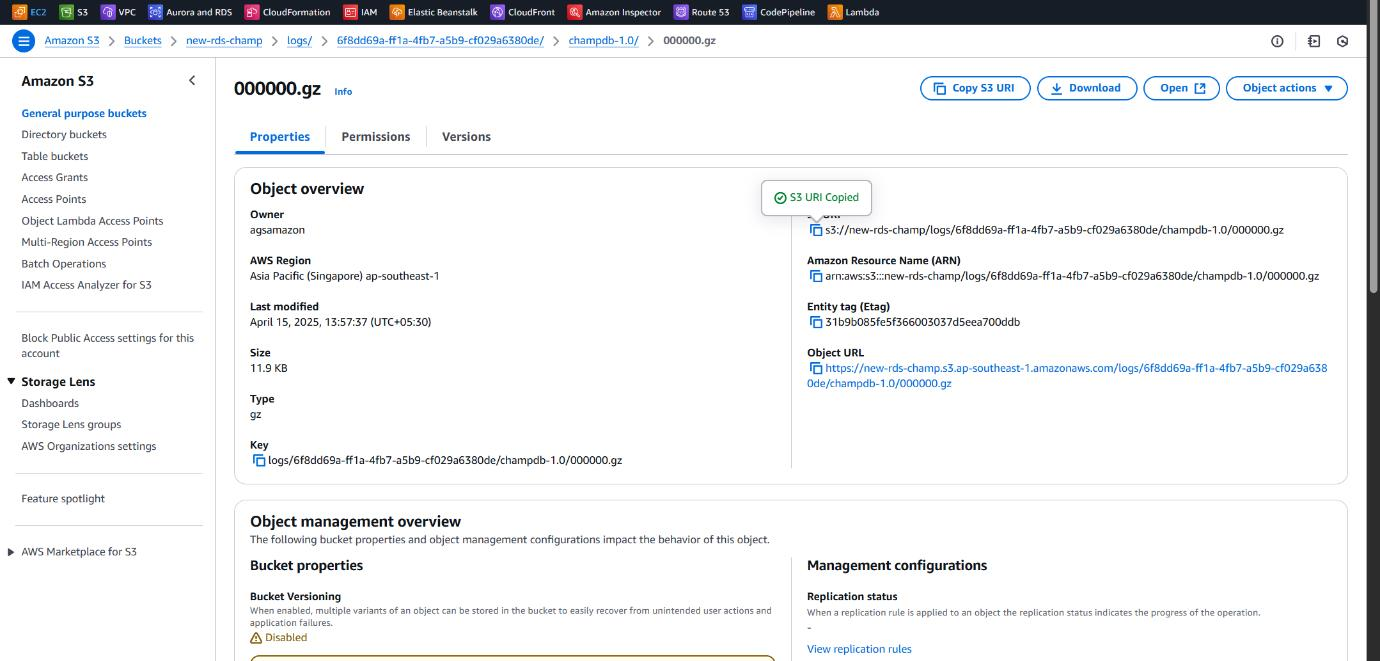Image resolution: width=1380 pixels, height=661 pixels.
Task: Click View replication rules link
Action: [x=859, y=649]
